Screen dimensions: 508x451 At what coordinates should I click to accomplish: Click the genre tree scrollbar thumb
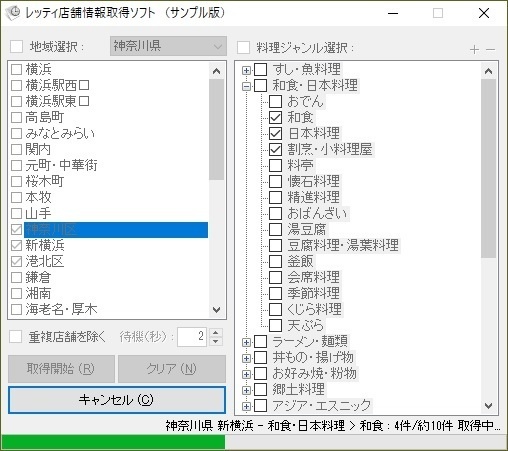(488, 168)
